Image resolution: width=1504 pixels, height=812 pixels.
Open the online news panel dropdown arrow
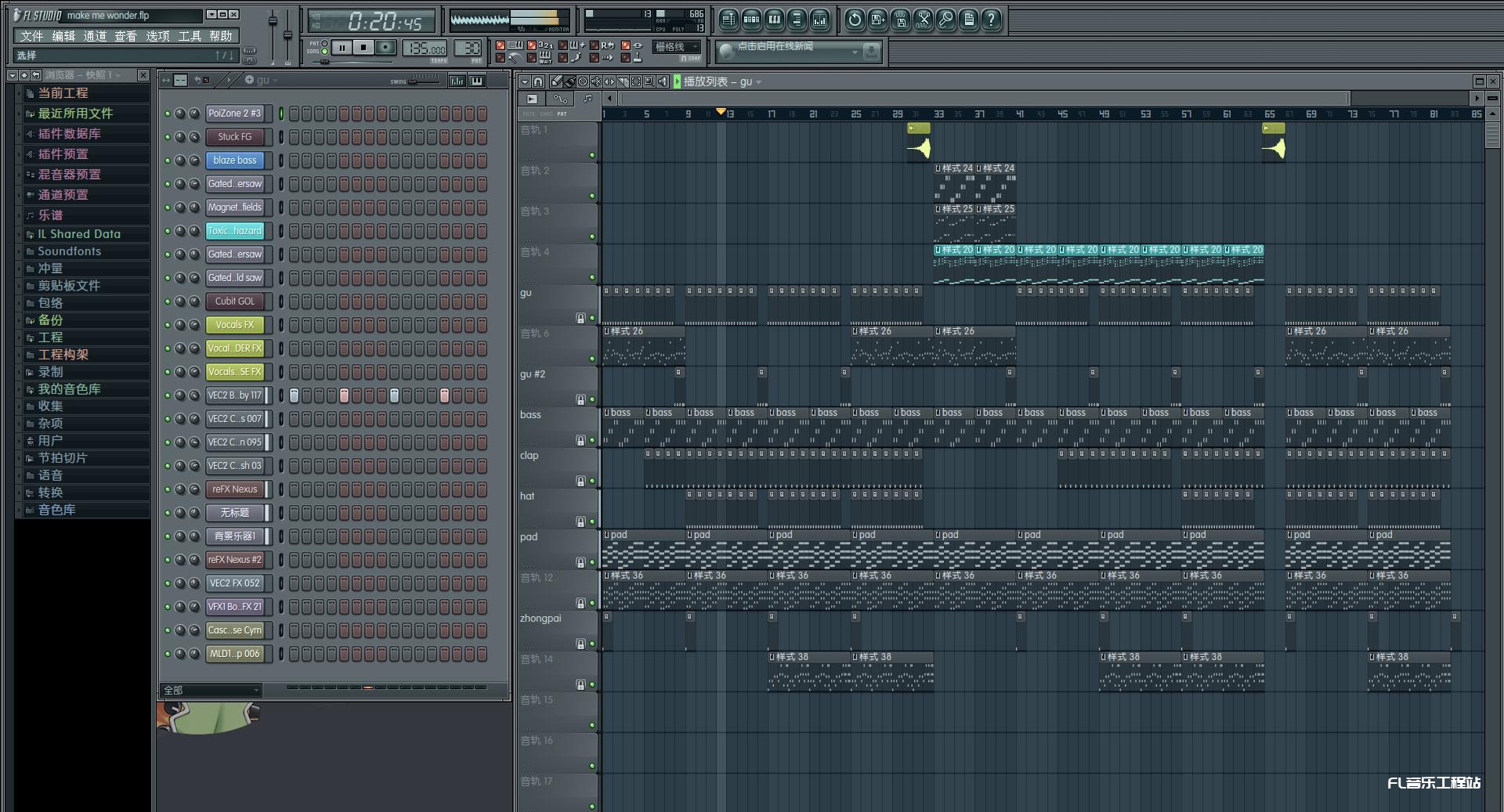tap(855, 52)
